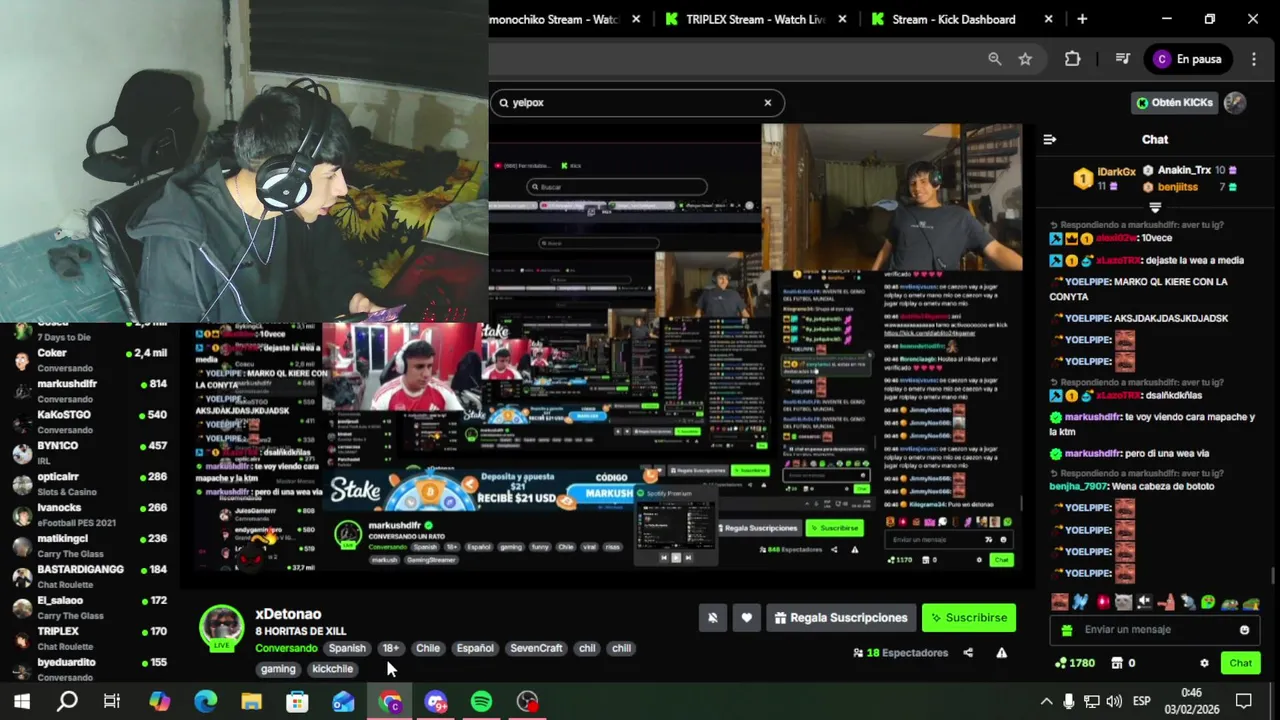Insert the crying cat emote
Screen dimensions: 1280x720
[x=1123, y=602]
